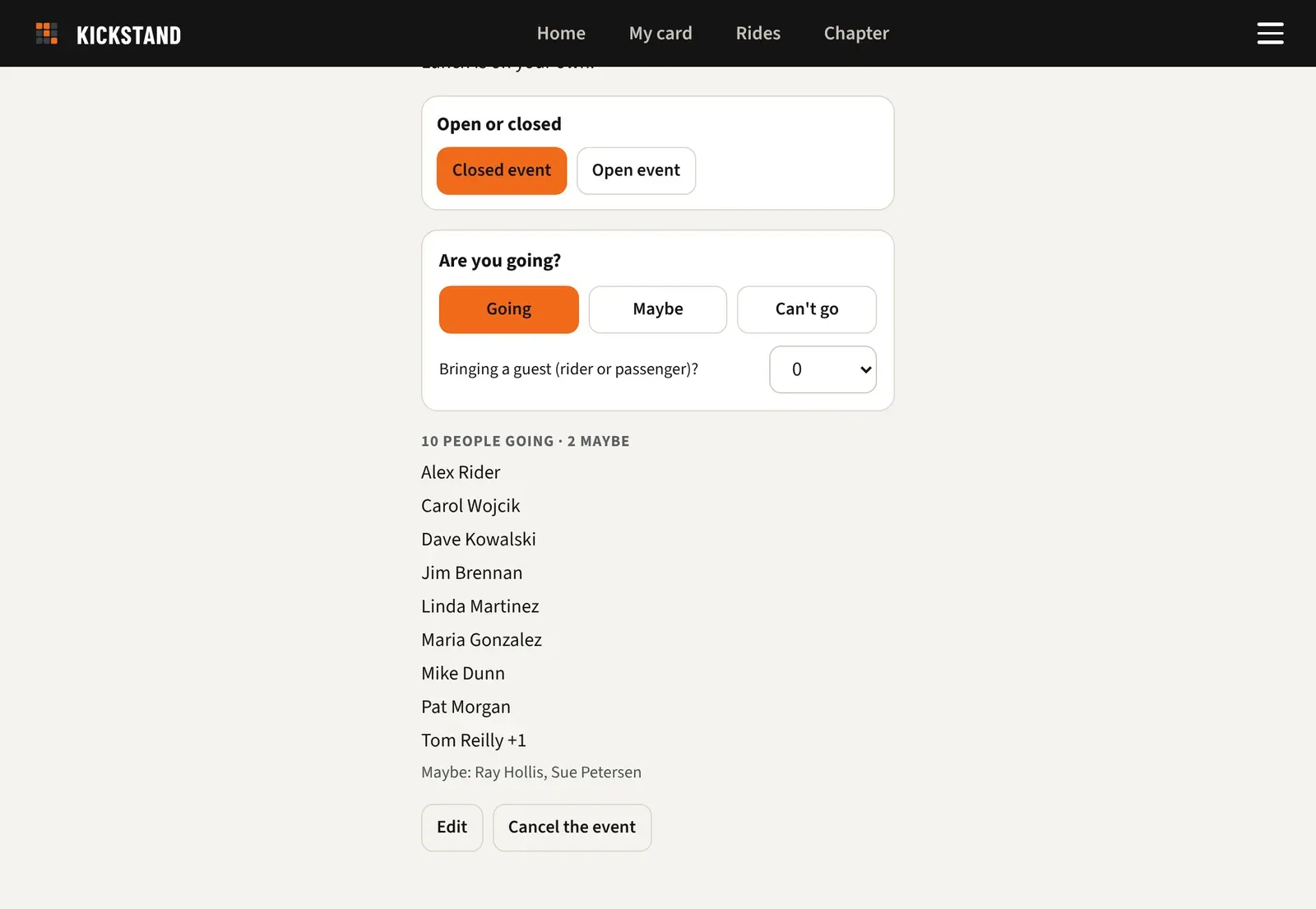Switch to Open event option
The width and height of the screenshot is (1316, 909).
tap(636, 170)
